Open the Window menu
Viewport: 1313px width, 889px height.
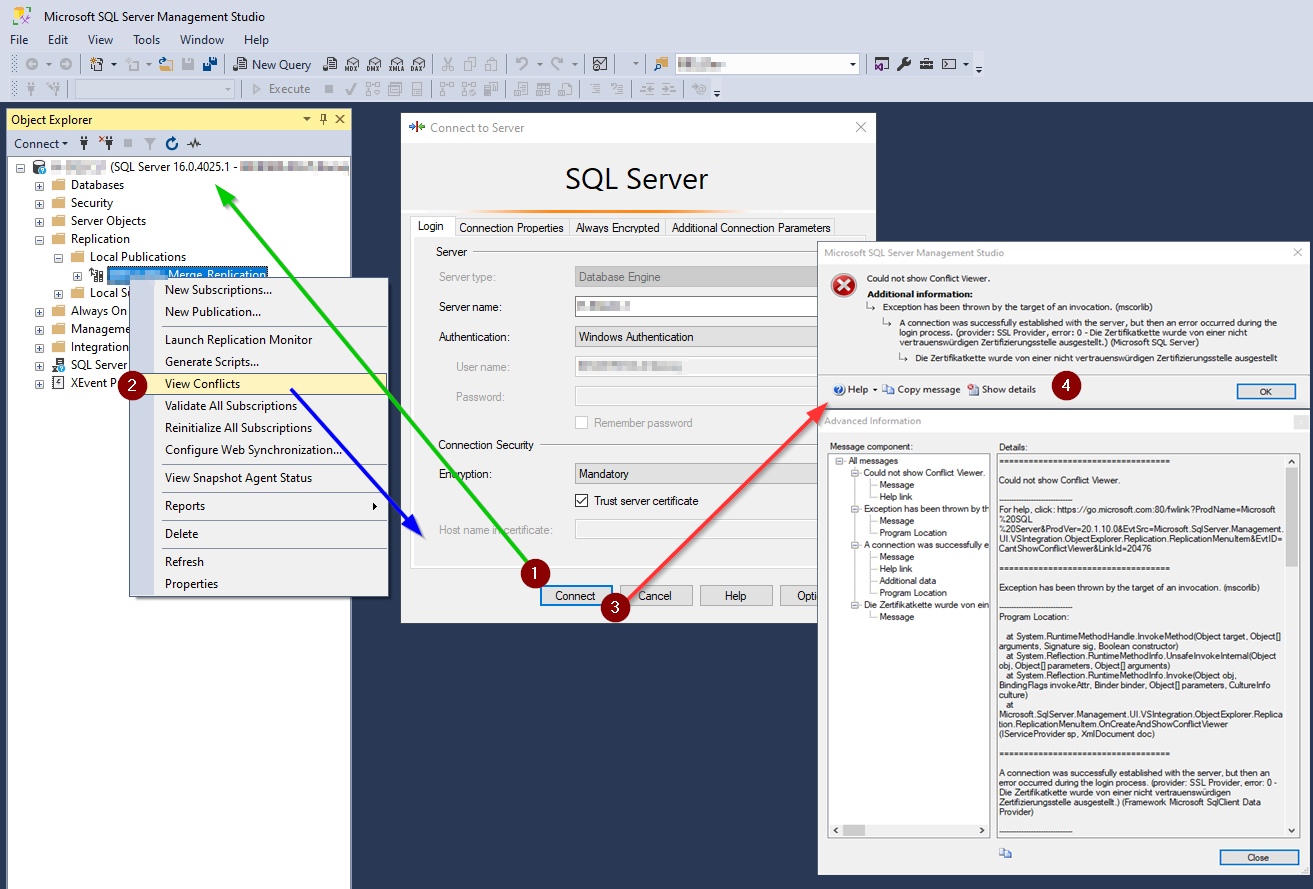pos(202,40)
